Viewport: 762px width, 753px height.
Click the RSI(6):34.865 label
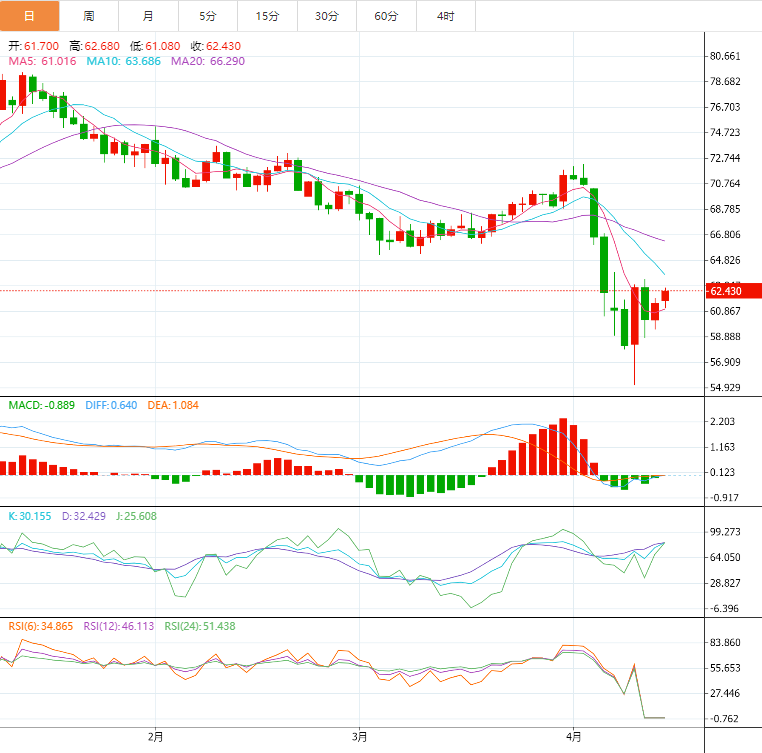coord(41,626)
